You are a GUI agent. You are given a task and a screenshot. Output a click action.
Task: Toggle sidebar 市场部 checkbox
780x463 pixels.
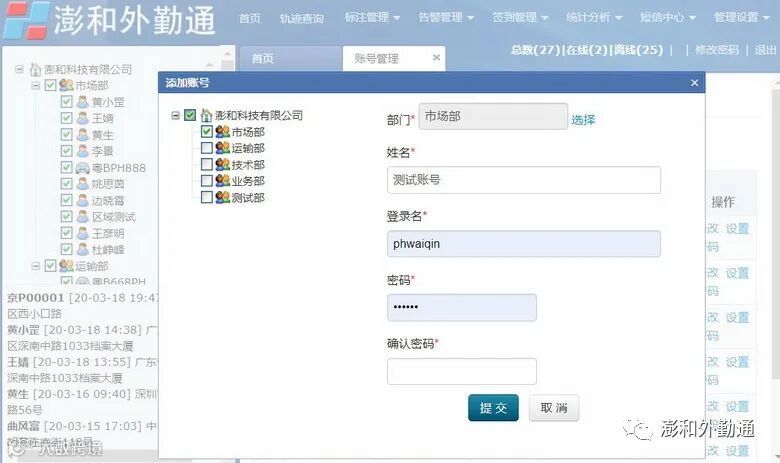pos(50,85)
